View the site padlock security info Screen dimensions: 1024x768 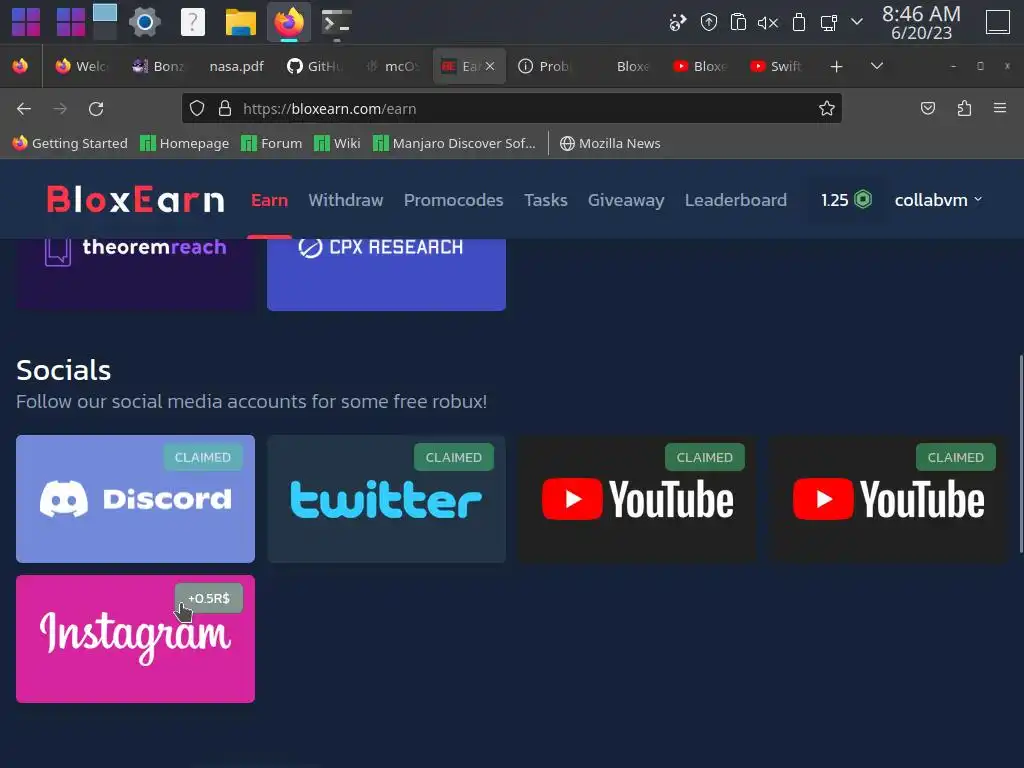[225, 108]
